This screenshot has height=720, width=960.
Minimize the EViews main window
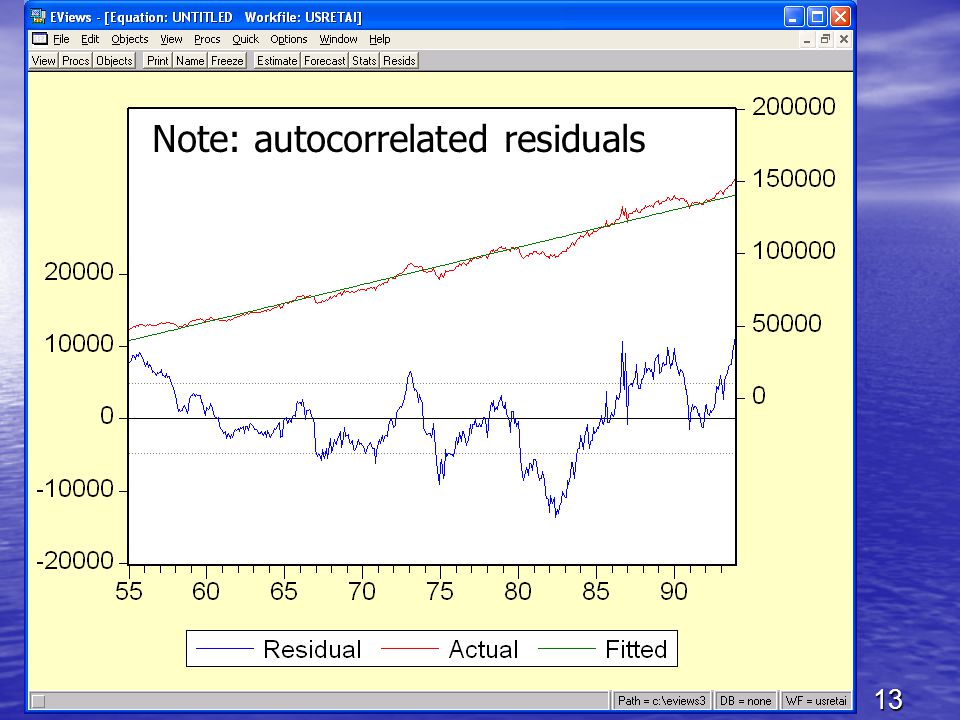coord(793,17)
